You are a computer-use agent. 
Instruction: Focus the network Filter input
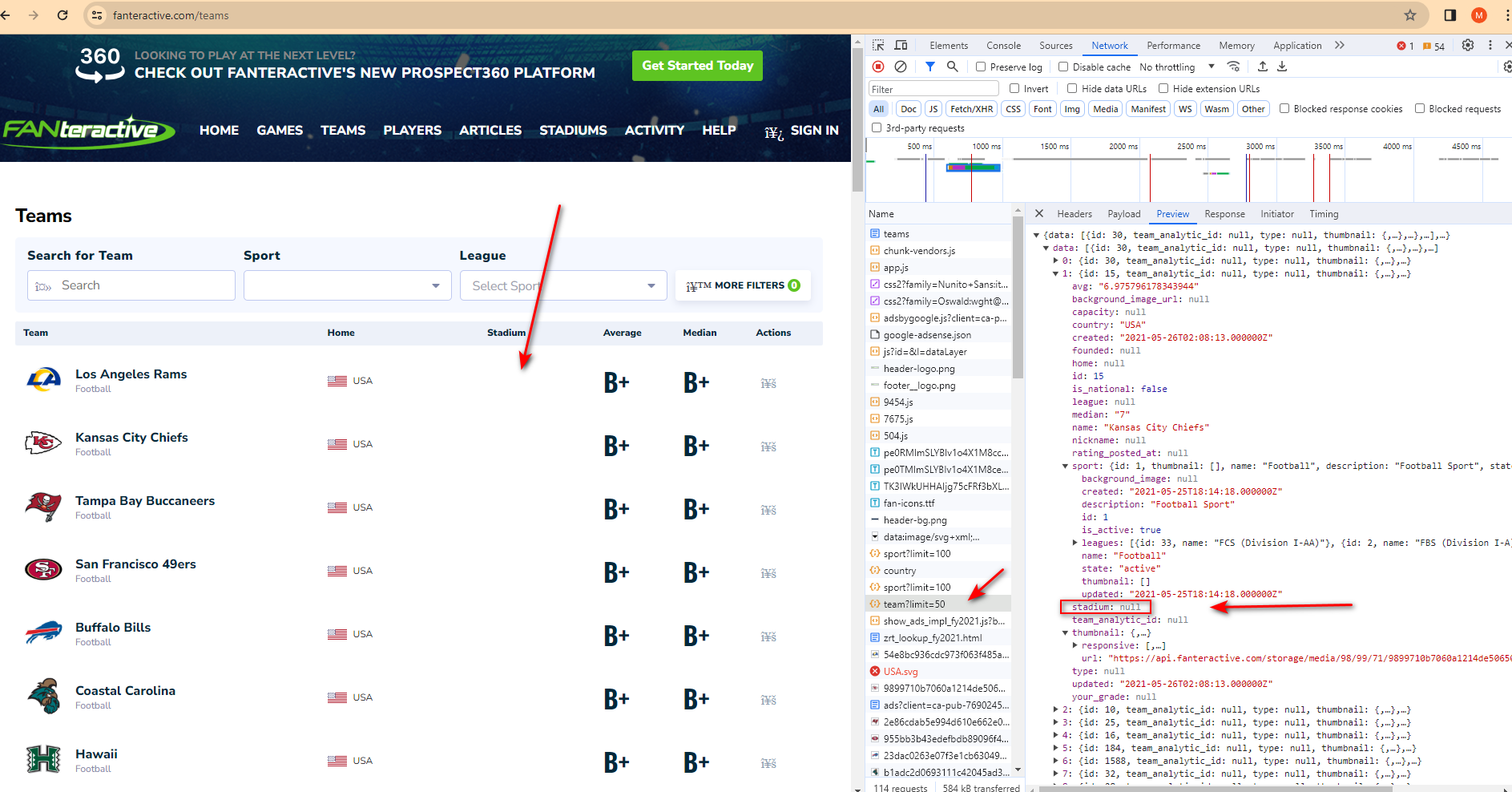coord(933,89)
